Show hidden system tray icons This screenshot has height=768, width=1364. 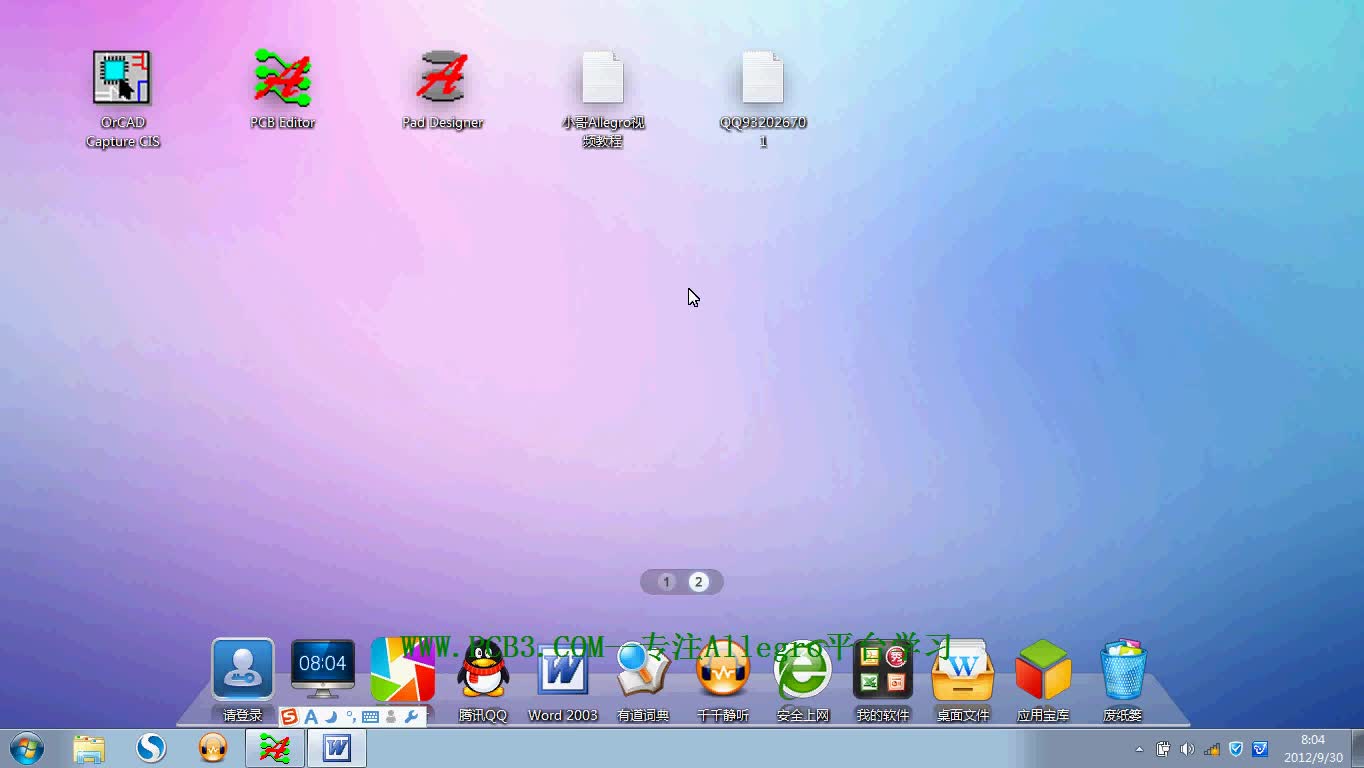point(1139,749)
